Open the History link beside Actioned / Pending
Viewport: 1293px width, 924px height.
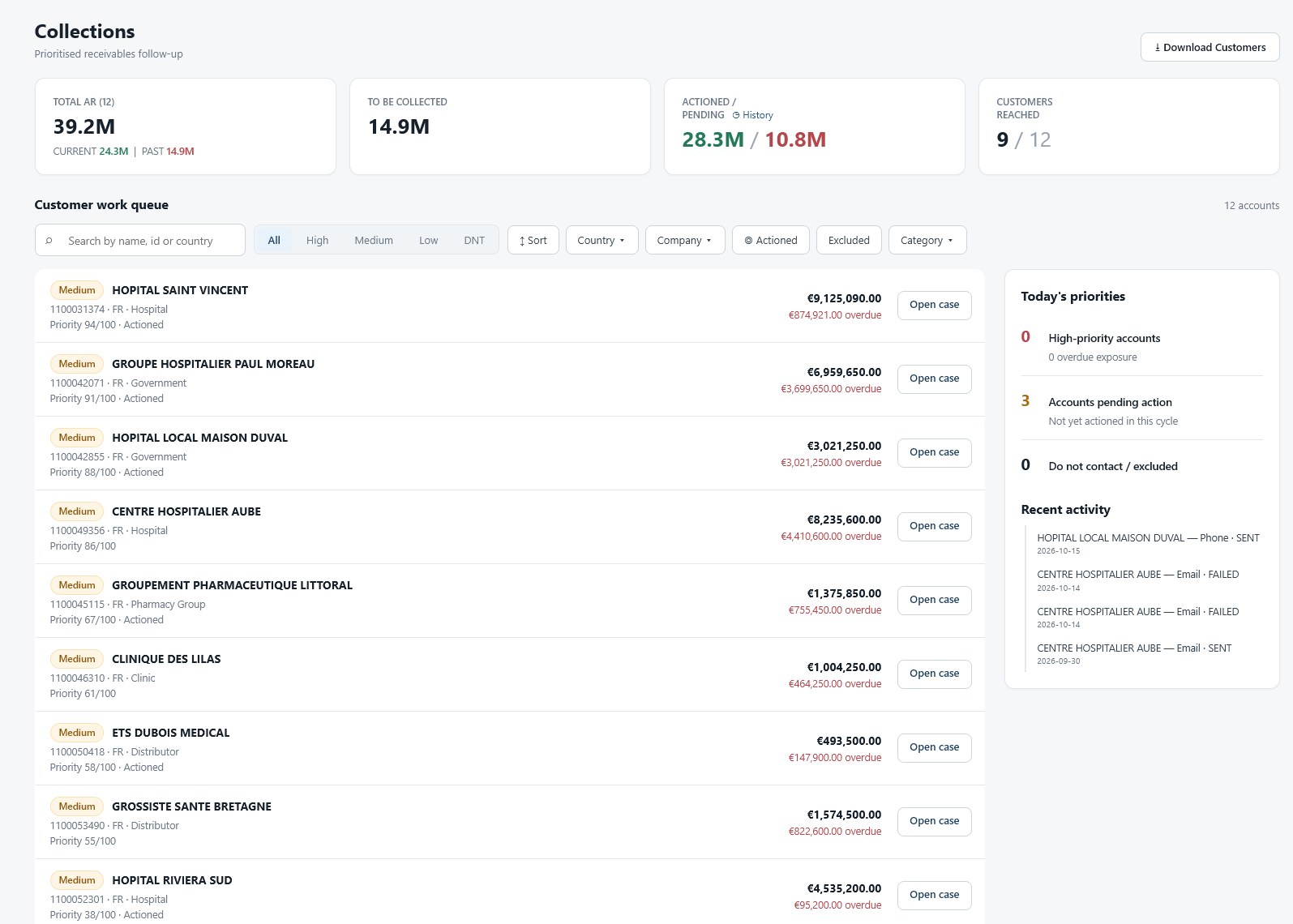point(753,115)
